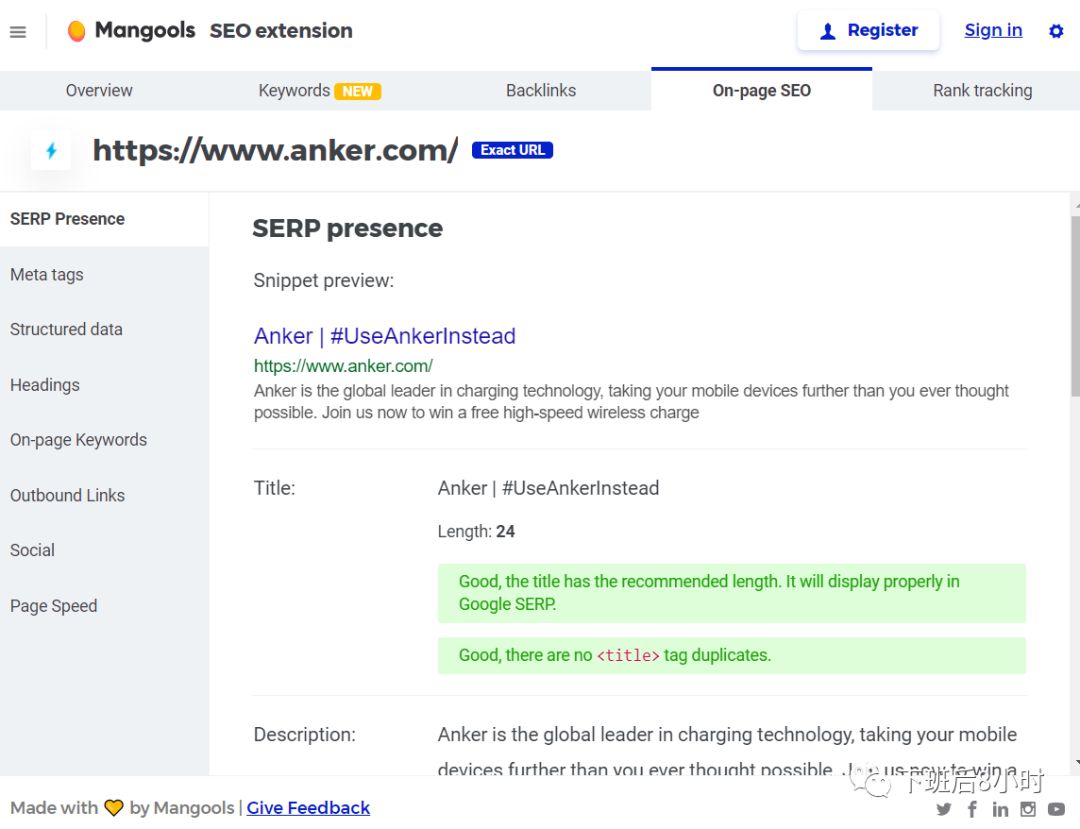Open Mangools Twitter page icon
This screenshot has width=1080, height=829.
[x=944, y=809]
